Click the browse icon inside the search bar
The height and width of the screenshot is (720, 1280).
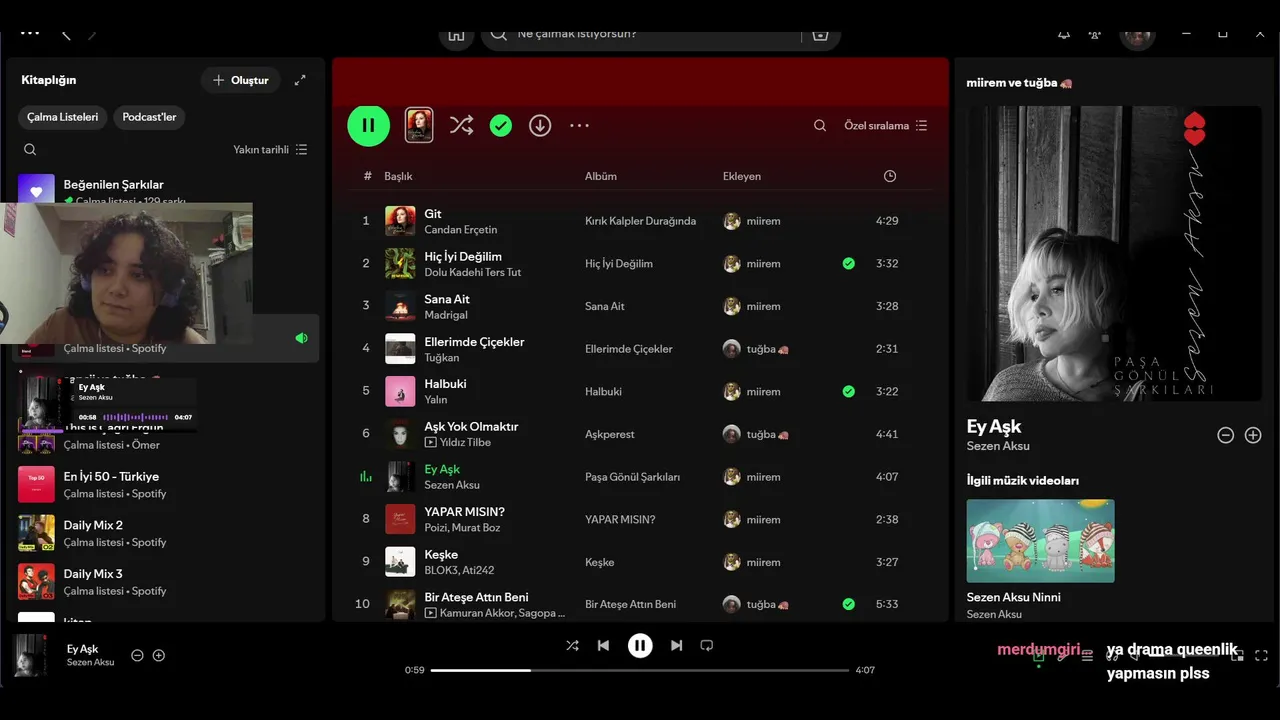(820, 34)
